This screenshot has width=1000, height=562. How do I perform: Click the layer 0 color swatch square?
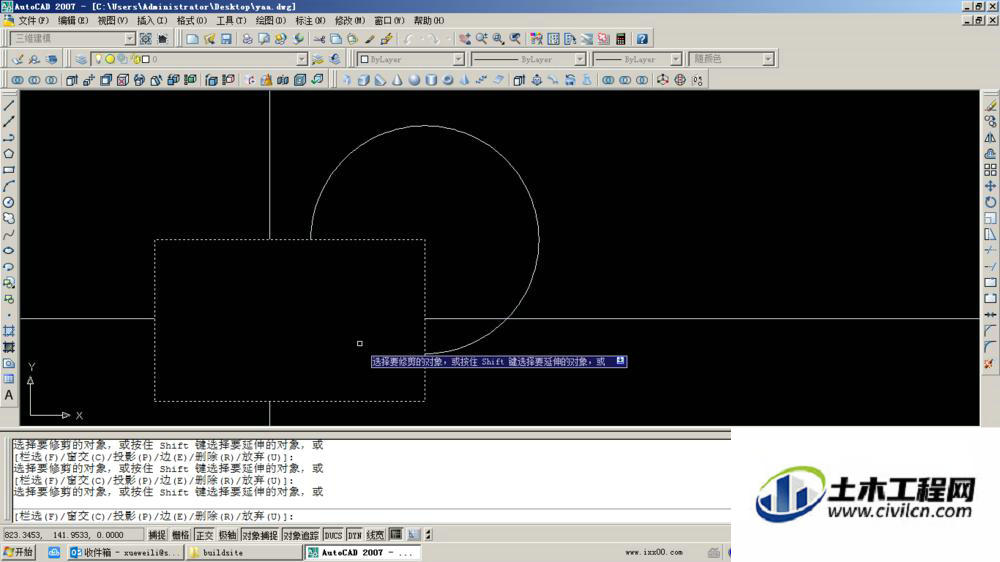pyautogui.click(x=145, y=59)
